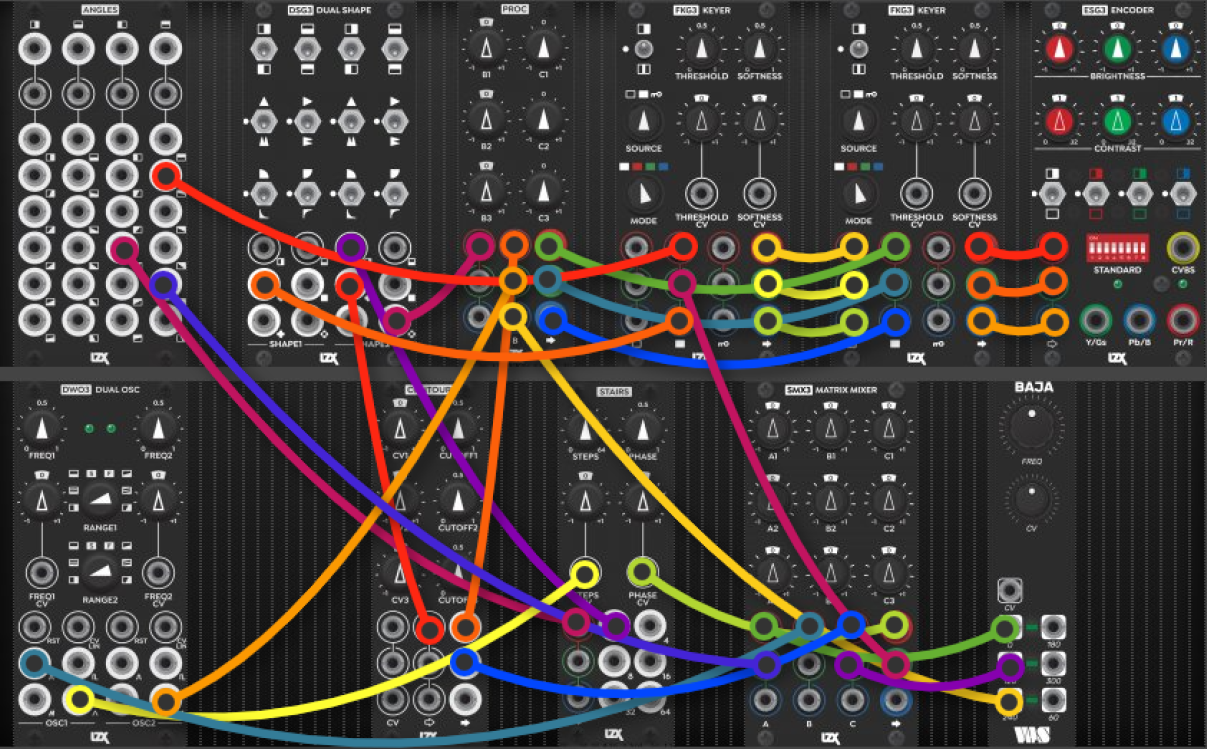Click the FREQ1 CV jack on Dual Osc
The image size is (1207, 749).
(x=41, y=573)
